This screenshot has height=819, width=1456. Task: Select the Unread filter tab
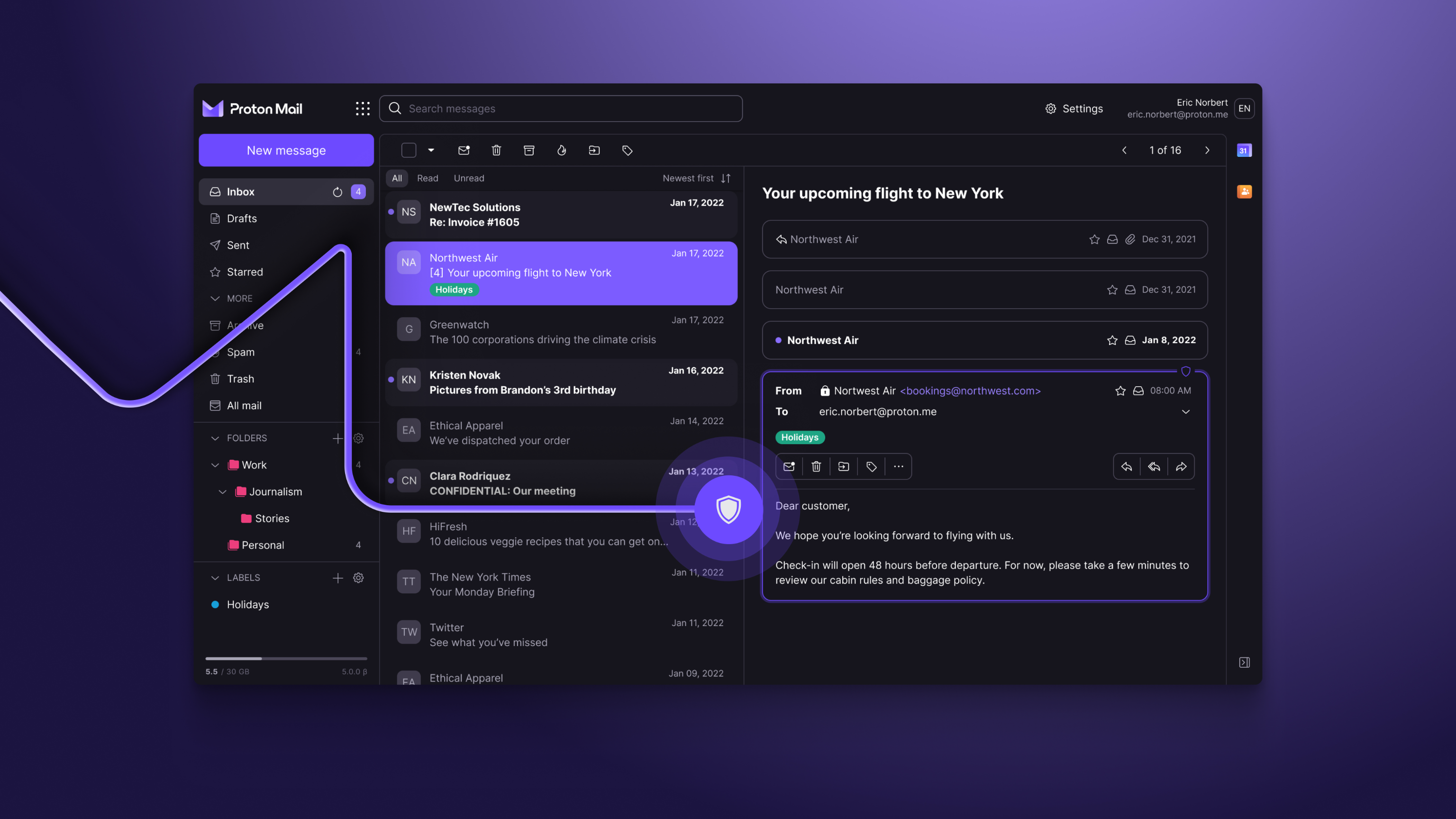[x=469, y=178]
